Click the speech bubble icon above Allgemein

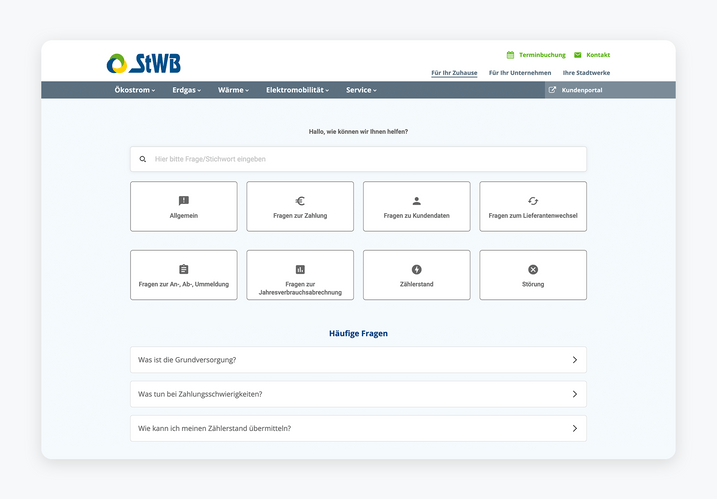[184, 201]
